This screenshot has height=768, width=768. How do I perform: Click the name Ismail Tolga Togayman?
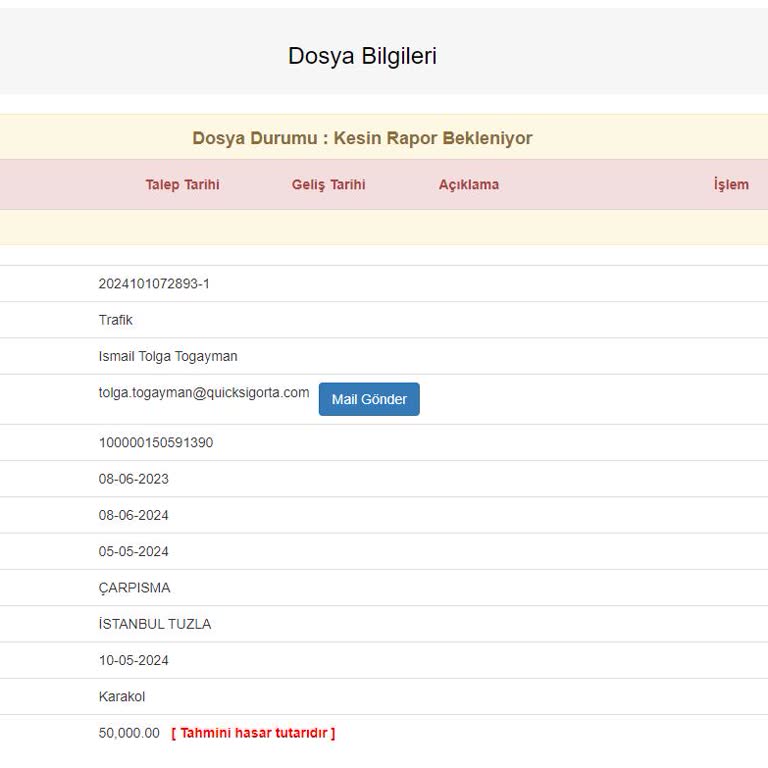(168, 356)
